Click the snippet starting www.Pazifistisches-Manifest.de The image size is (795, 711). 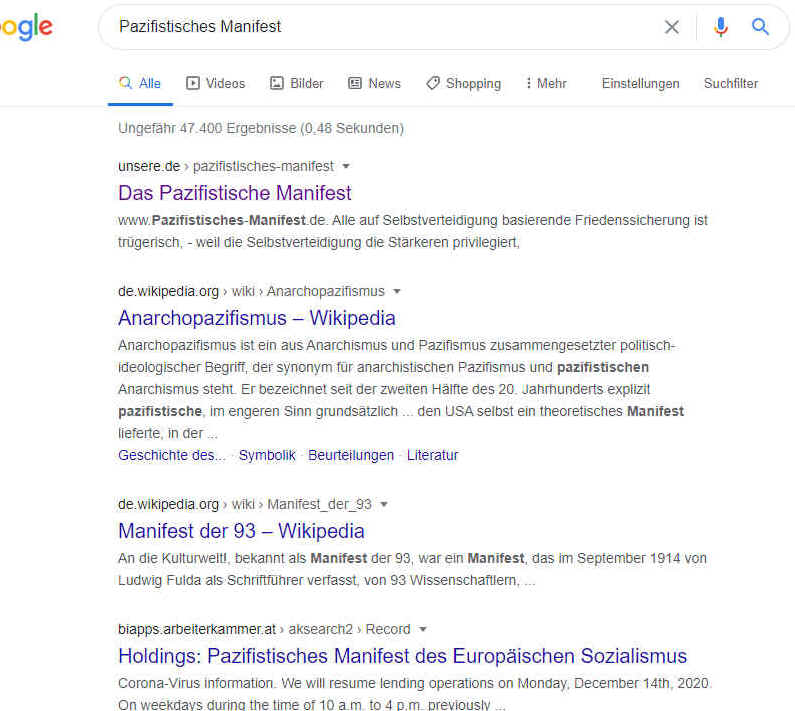413,231
